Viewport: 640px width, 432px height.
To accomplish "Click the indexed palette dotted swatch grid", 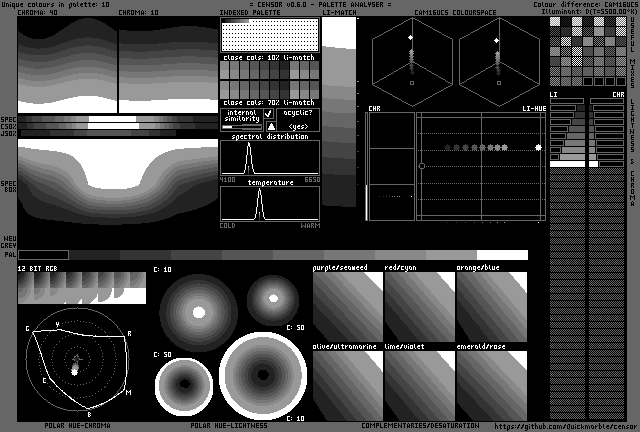I will tap(269, 36).
